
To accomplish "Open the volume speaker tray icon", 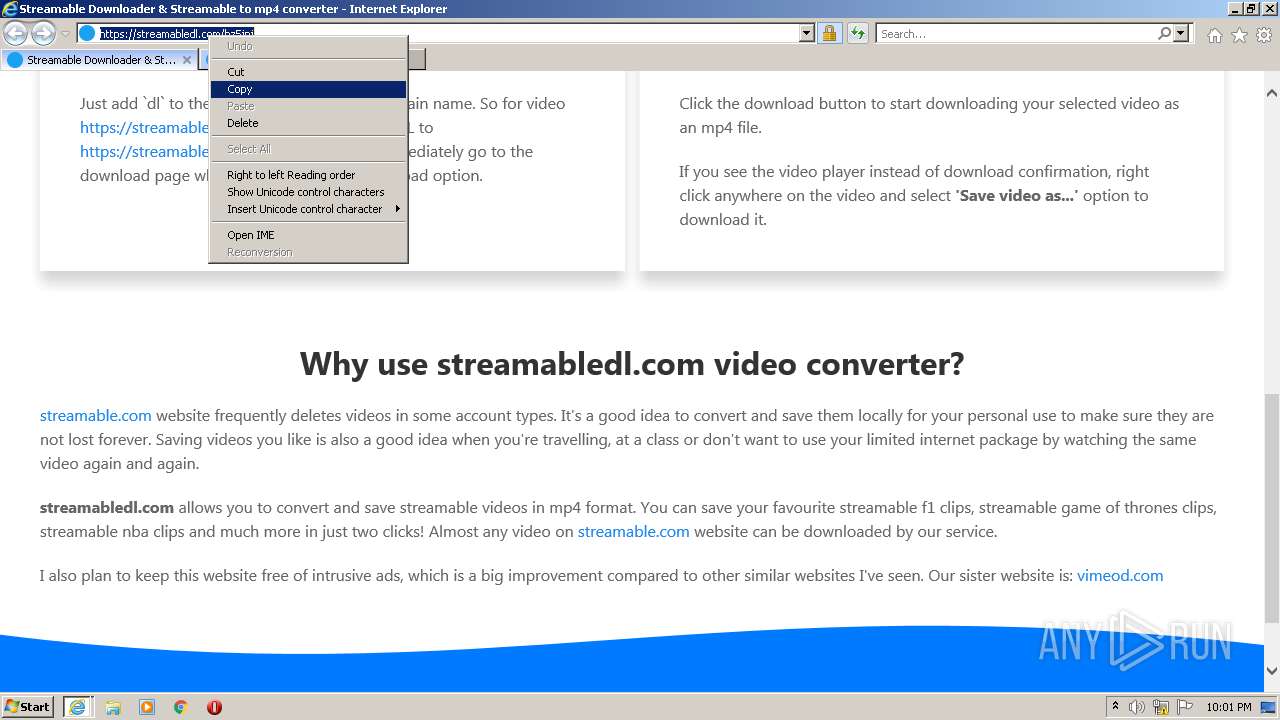I will pos(1137,707).
